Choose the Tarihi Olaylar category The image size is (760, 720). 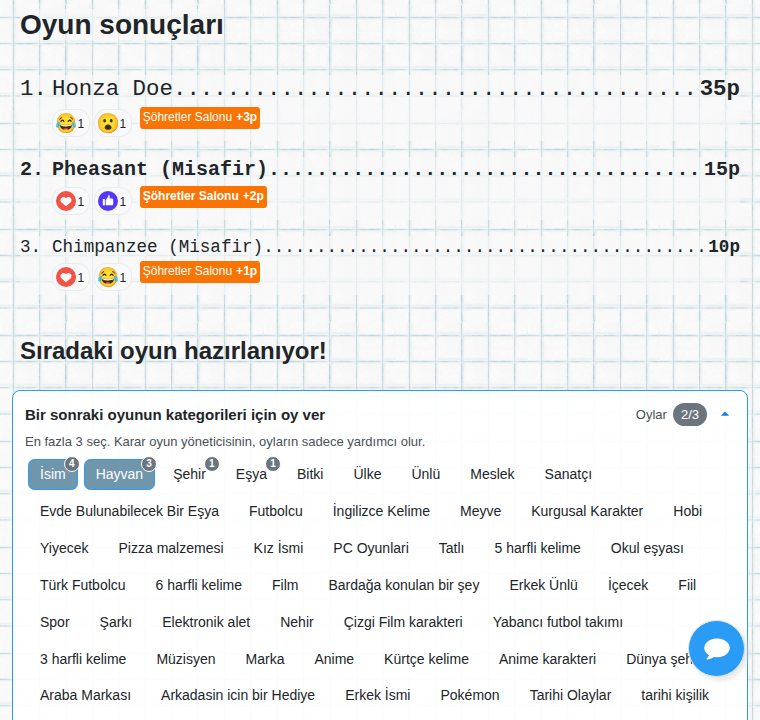click(x=570, y=695)
